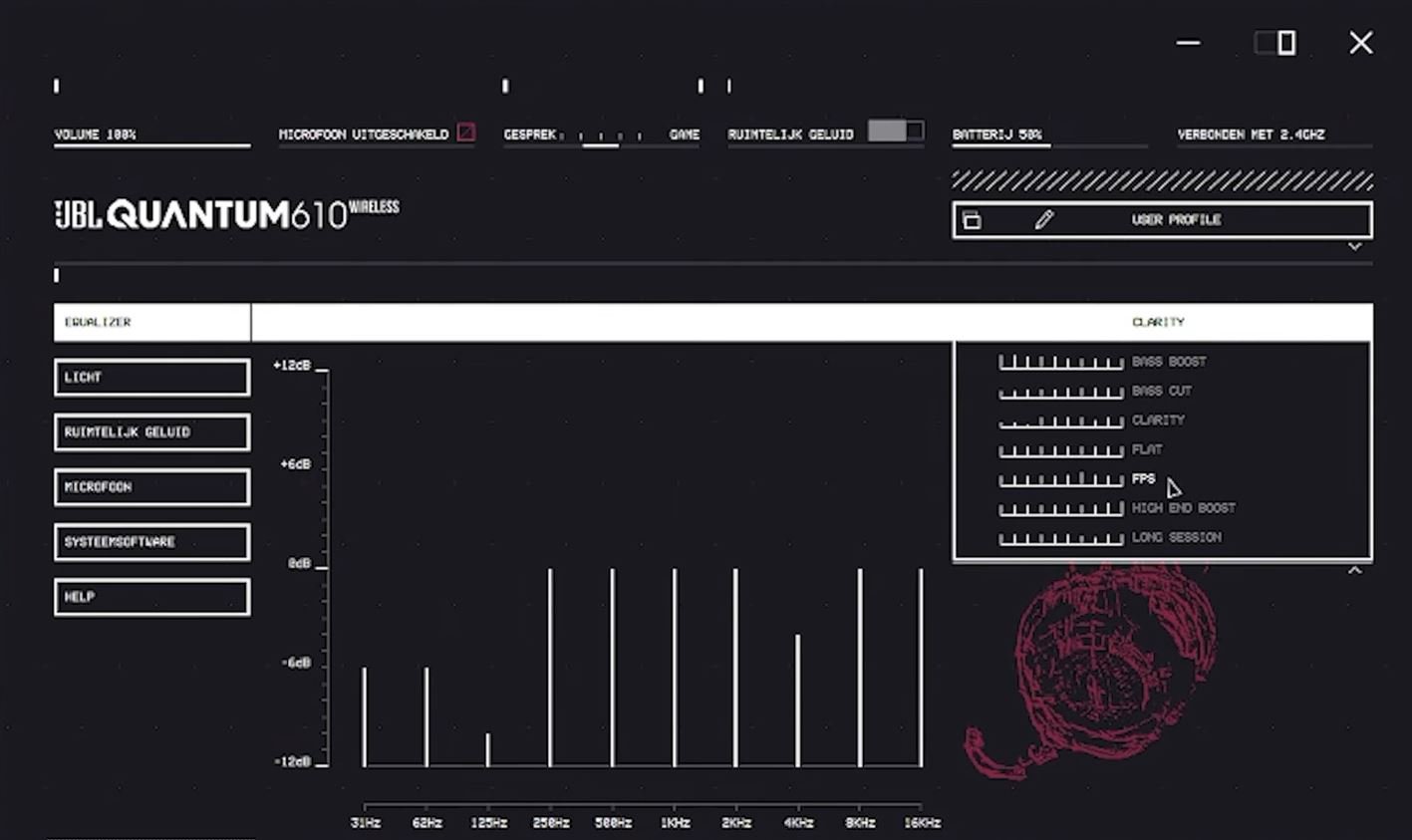Click the BASS CUT preset curve icon
Viewport: 1412px width, 840px height.
(1061, 392)
